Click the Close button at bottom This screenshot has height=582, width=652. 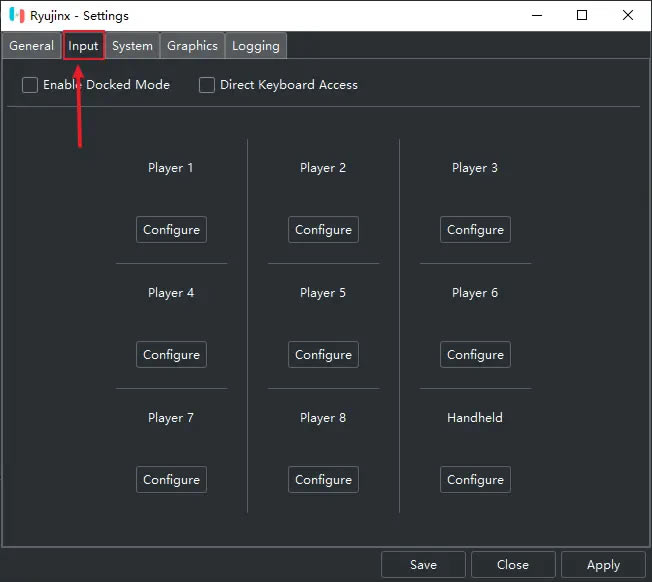click(513, 565)
